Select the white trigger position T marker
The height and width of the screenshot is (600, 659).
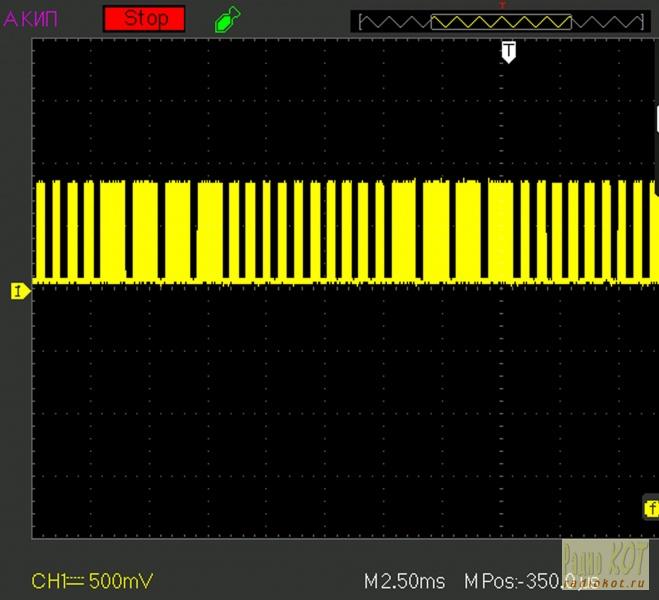(508, 51)
